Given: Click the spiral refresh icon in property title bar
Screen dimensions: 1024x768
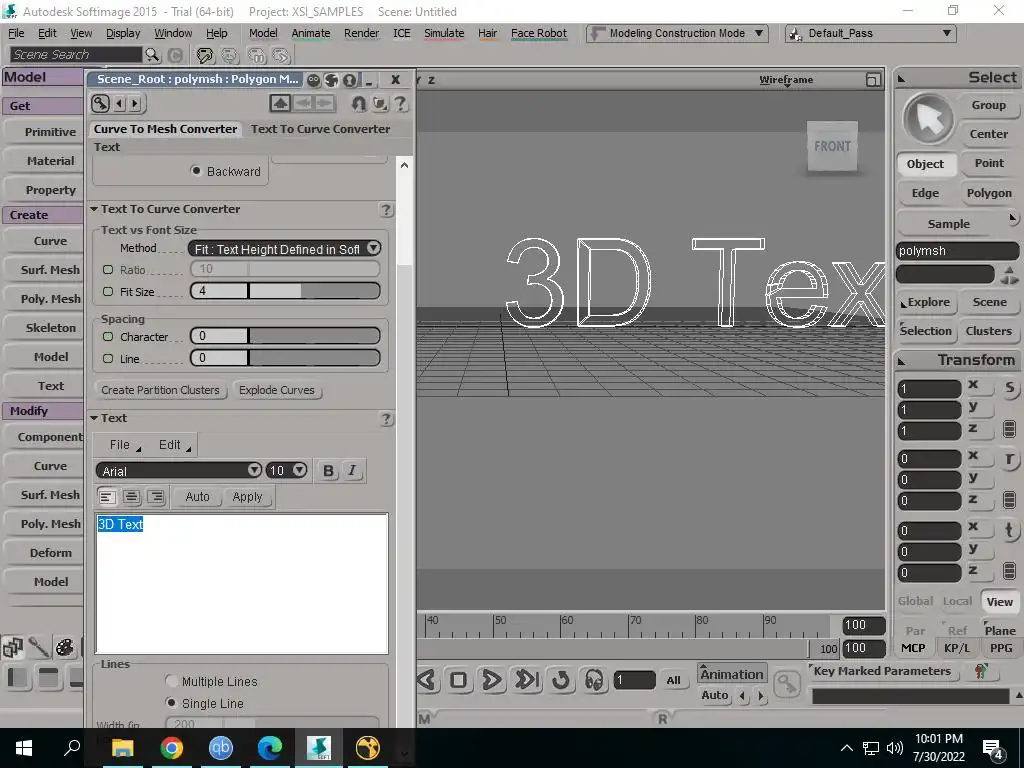Looking at the screenshot, I should point(332,80).
